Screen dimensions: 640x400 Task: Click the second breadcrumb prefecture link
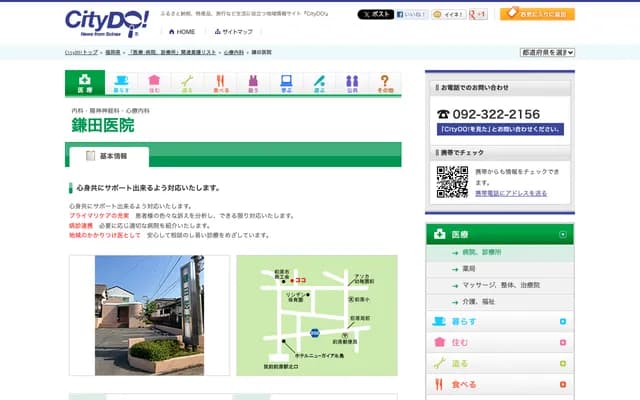(113, 52)
